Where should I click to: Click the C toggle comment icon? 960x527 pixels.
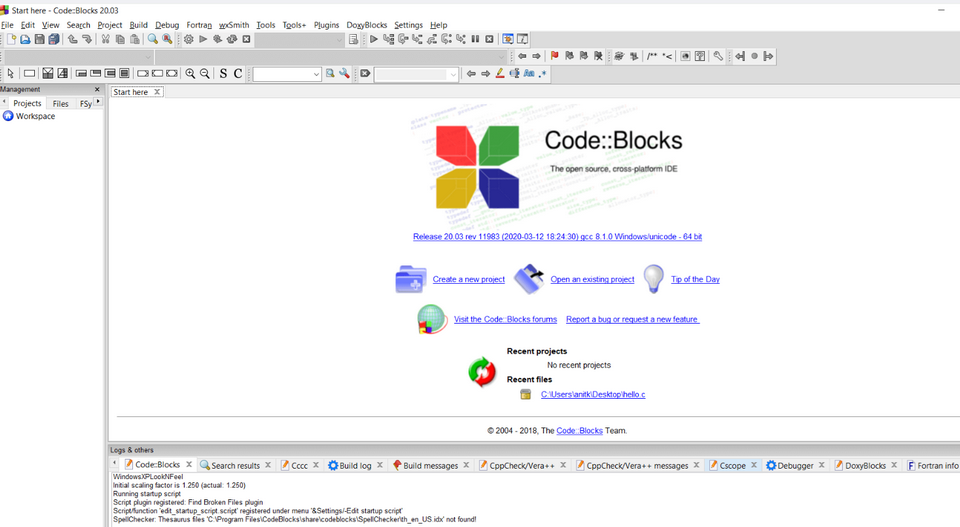click(x=238, y=73)
